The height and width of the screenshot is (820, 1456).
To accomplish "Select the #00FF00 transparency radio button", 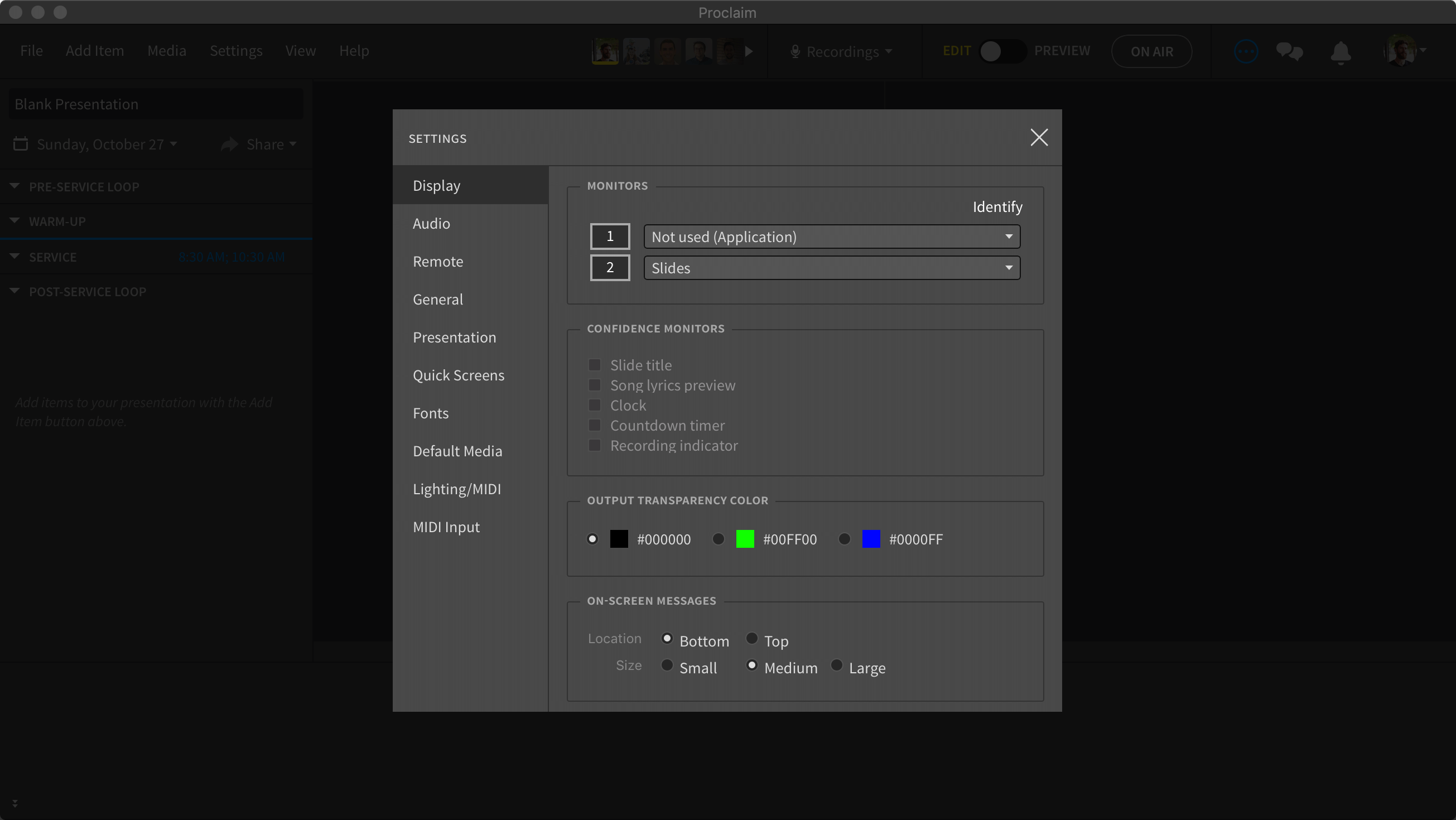I will click(x=719, y=538).
